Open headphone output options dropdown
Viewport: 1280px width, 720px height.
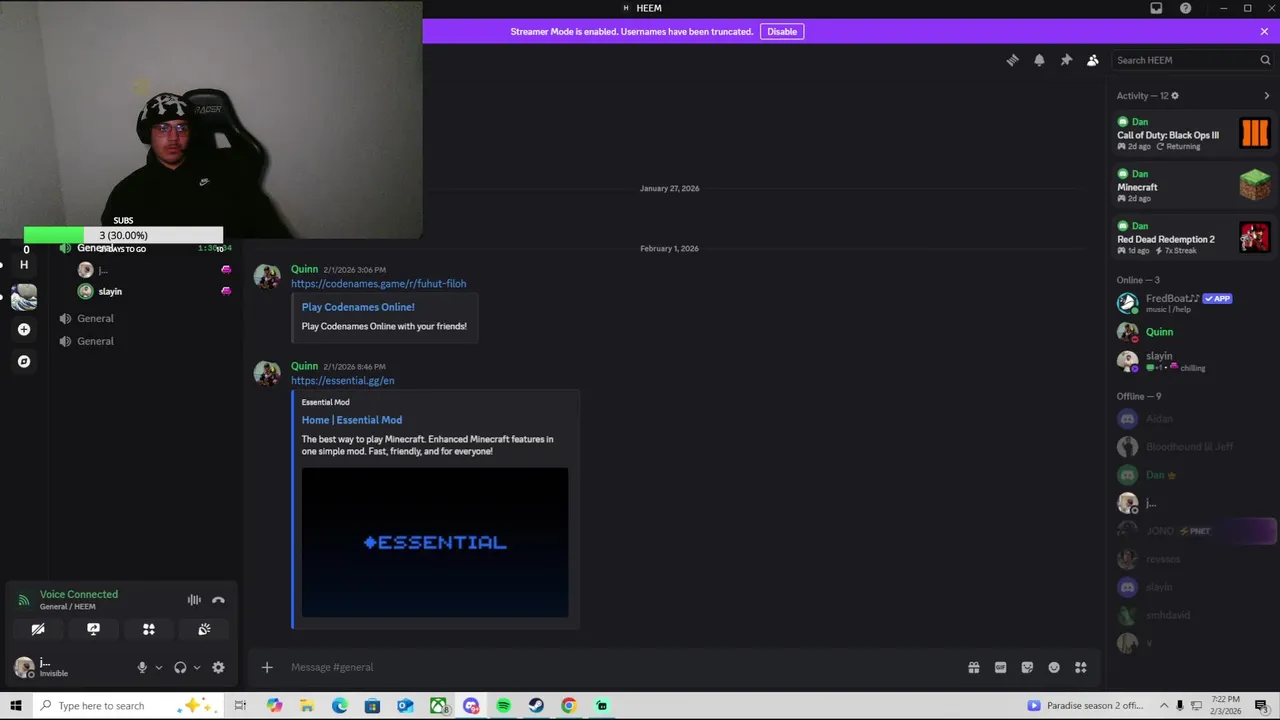[x=196, y=667]
